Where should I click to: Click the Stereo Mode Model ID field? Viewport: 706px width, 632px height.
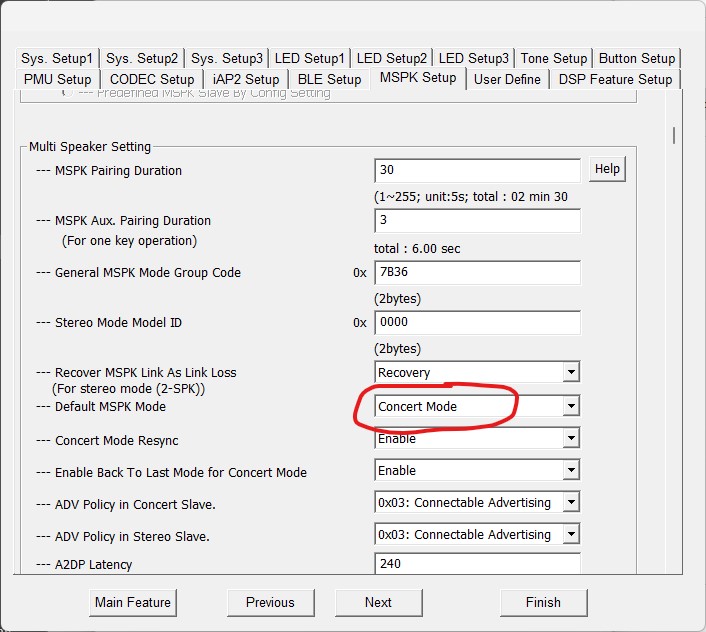[477, 322]
